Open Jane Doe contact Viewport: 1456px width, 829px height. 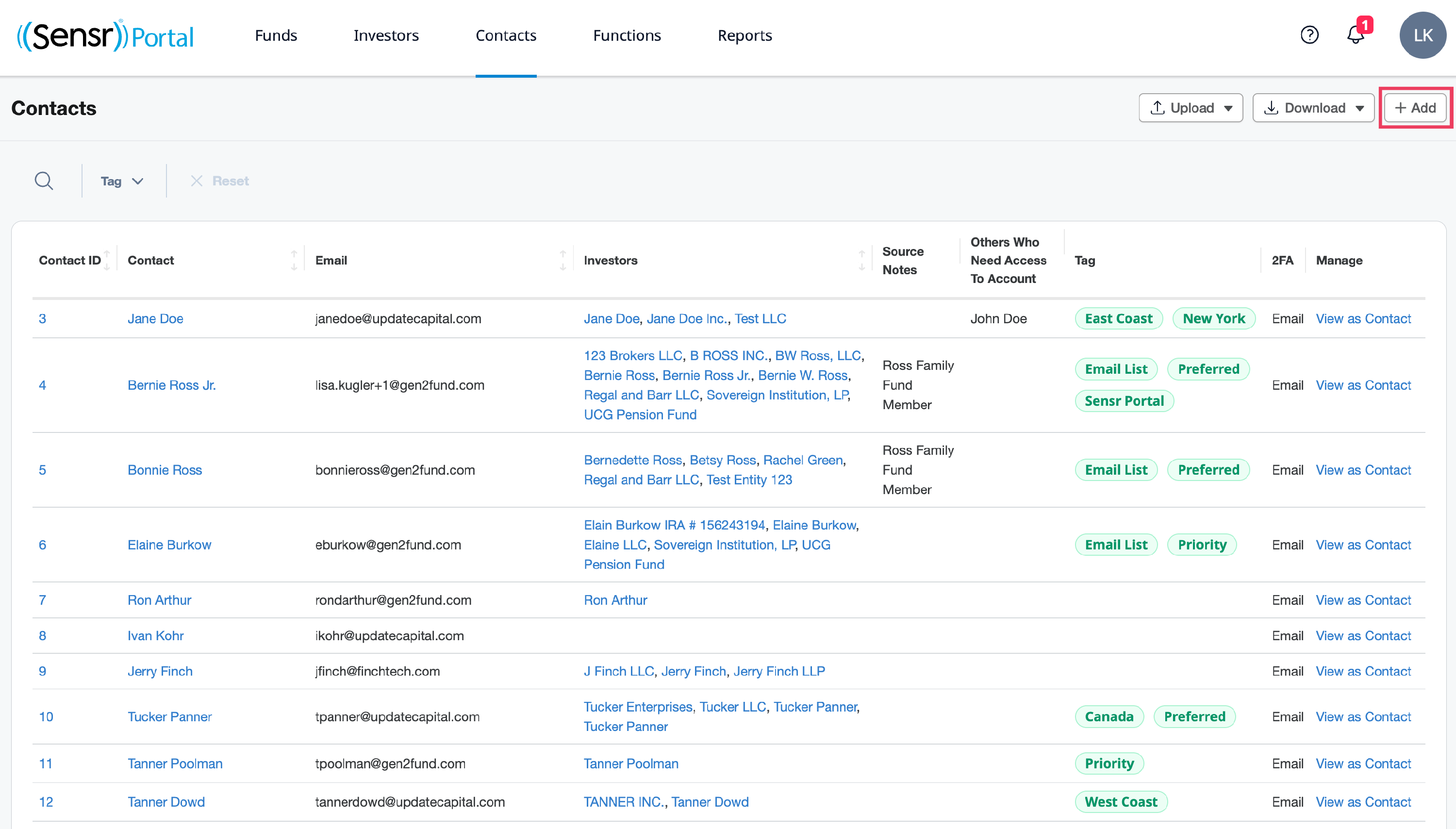(155, 319)
